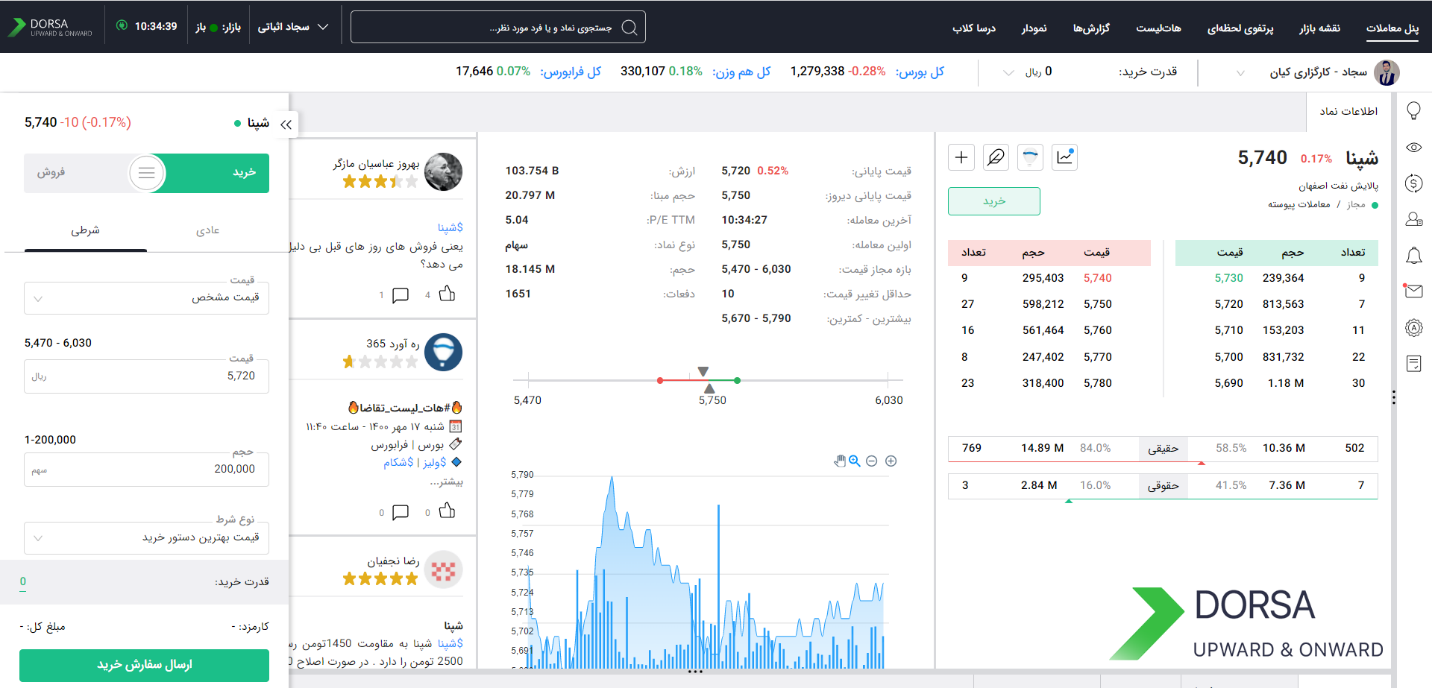Open the chart icon next to شپنا symbol
Viewport: 1432px width, 688px height.
point(1065,157)
